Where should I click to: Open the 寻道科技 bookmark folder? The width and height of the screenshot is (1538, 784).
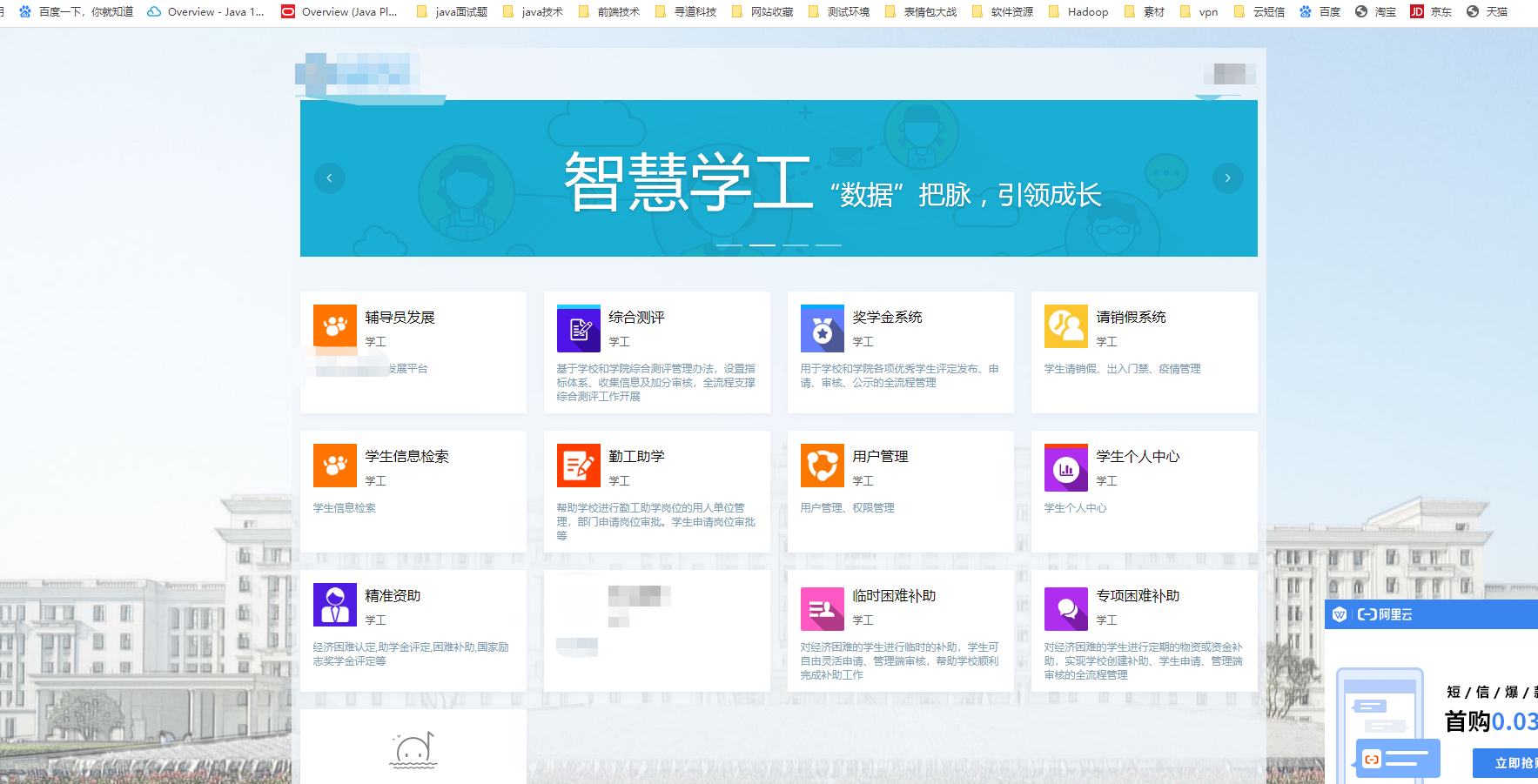685,11
